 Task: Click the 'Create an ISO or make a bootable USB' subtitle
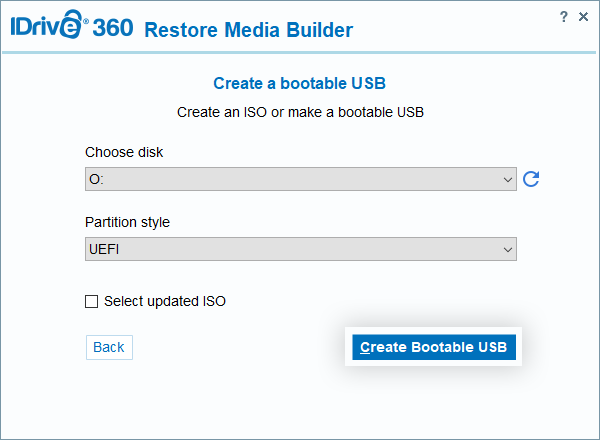[300, 112]
